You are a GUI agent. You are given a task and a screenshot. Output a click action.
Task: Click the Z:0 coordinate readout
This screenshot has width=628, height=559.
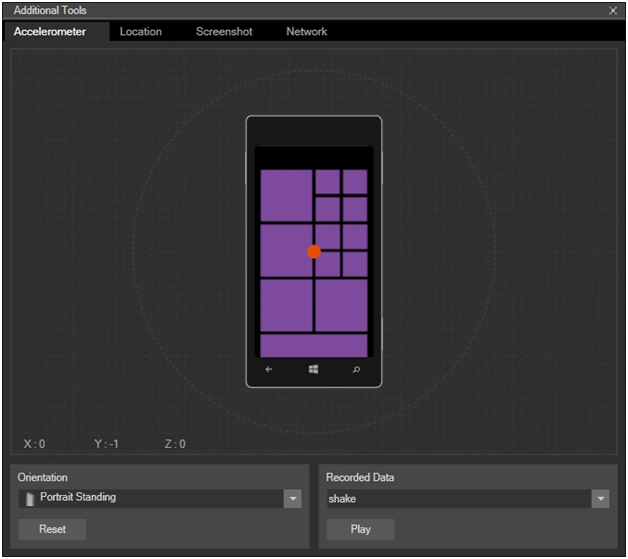(x=175, y=444)
